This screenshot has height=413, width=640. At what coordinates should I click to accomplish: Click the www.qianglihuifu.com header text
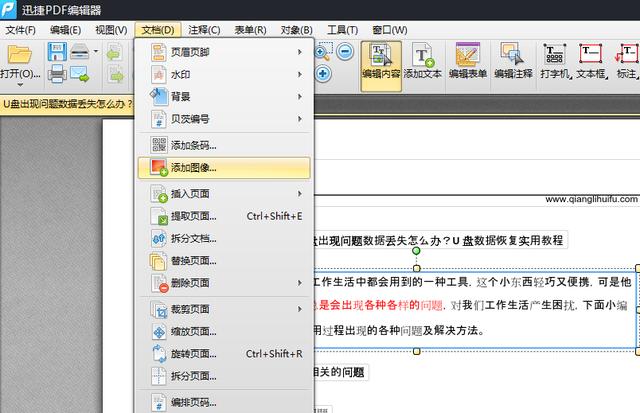(x=591, y=199)
